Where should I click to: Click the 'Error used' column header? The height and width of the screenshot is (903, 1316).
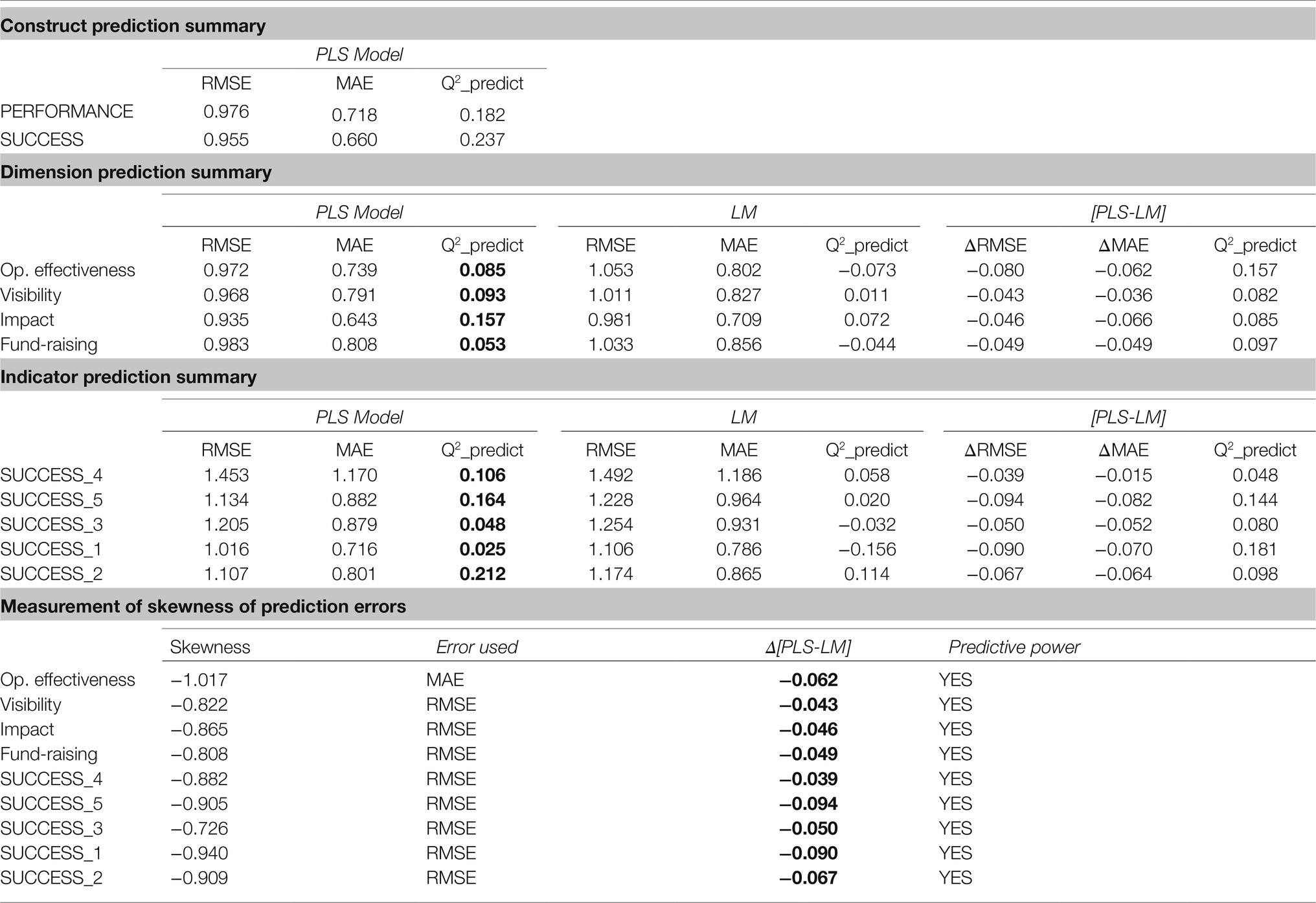click(x=477, y=647)
